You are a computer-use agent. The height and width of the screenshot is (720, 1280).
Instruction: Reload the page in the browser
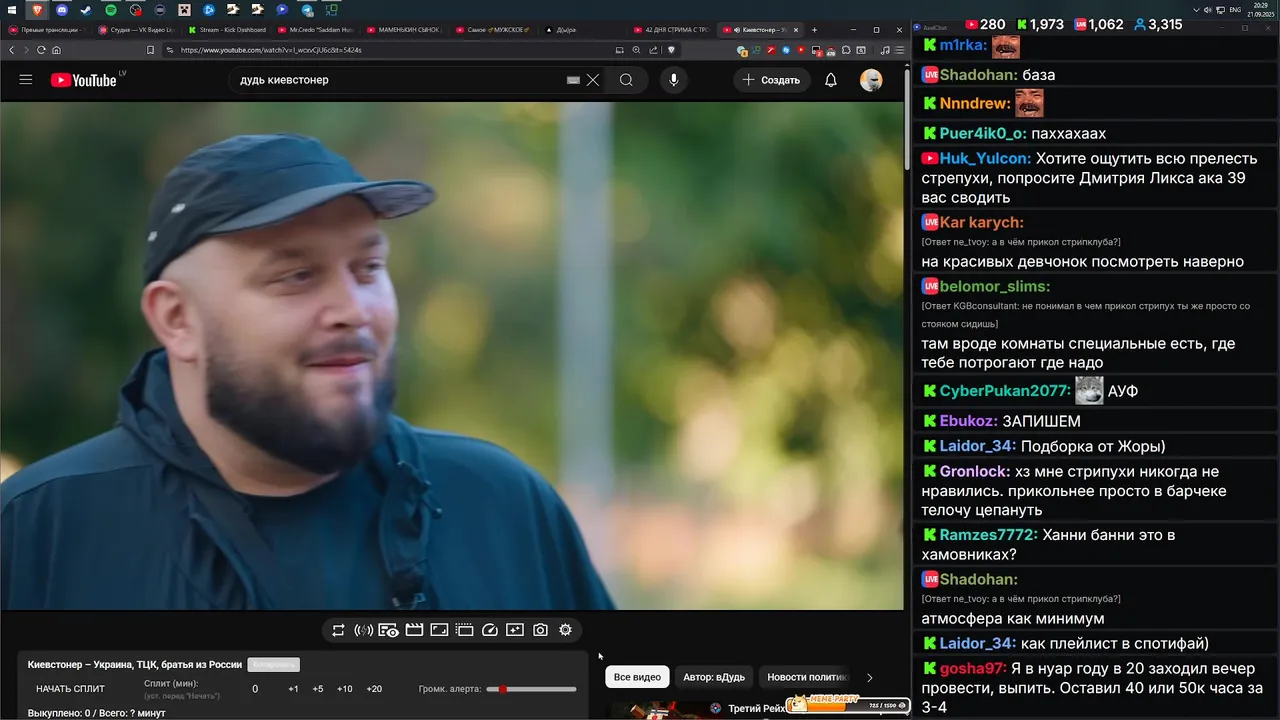[41, 50]
